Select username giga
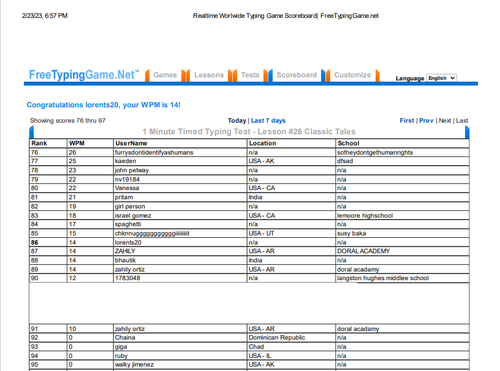Screen dimensions: 500x371 point(121,347)
